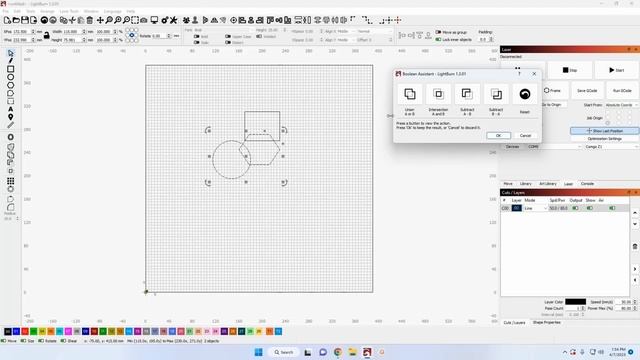640x360 pixels.
Task: Pick the Rectangle drawing tool
Action: [11, 69]
